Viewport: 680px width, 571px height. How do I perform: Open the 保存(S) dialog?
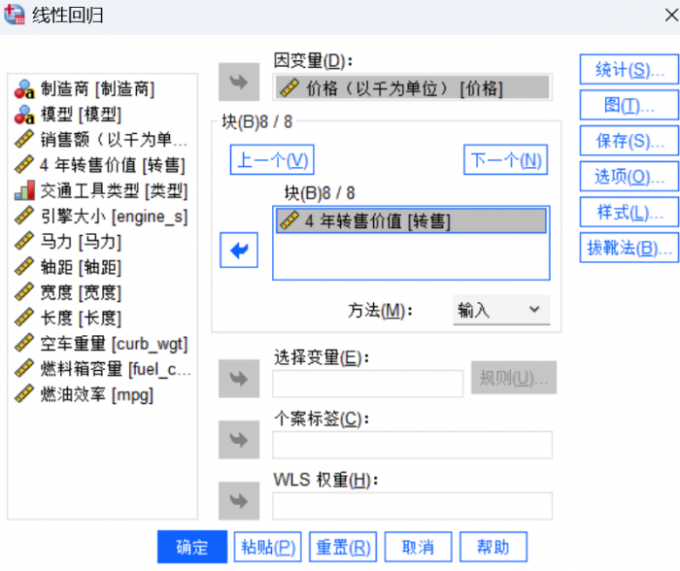[629, 140]
